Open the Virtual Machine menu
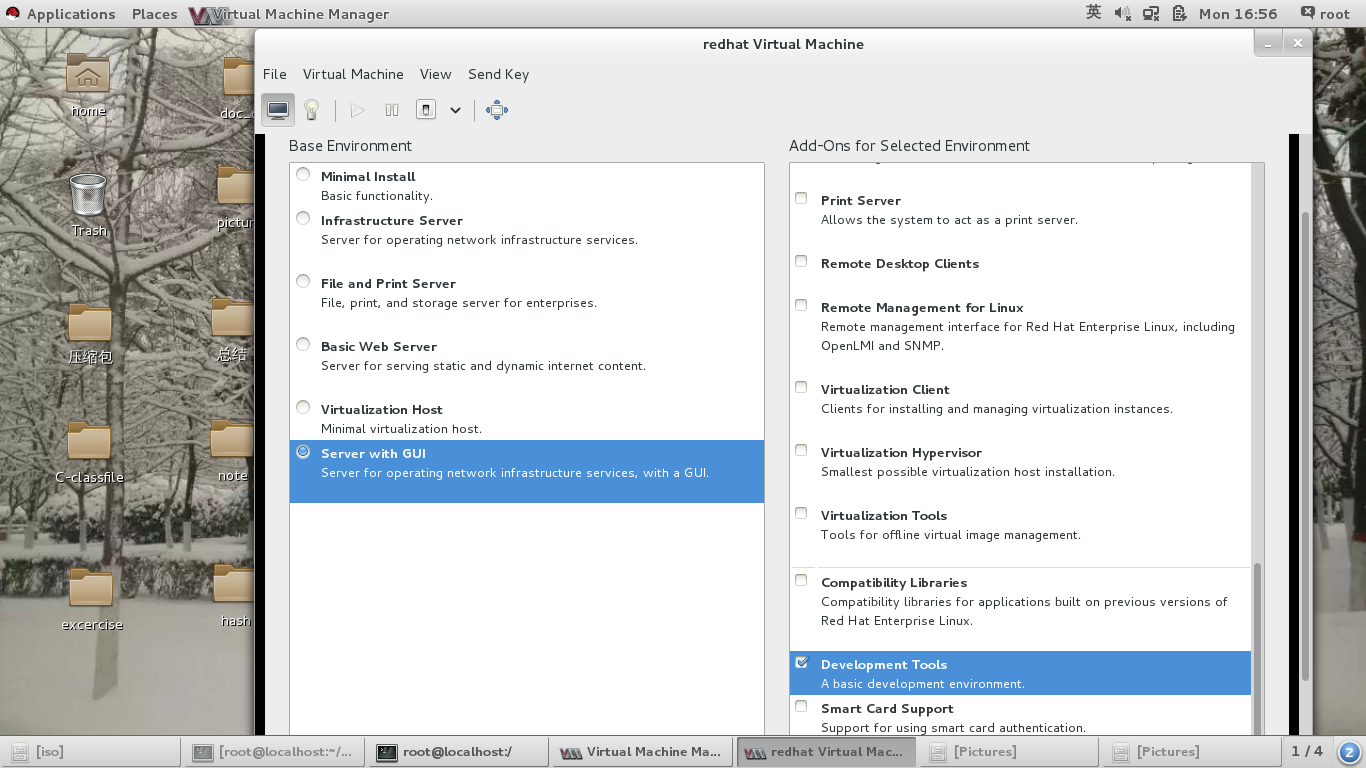Viewport: 1366px width, 768px height. tap(353, 74)
